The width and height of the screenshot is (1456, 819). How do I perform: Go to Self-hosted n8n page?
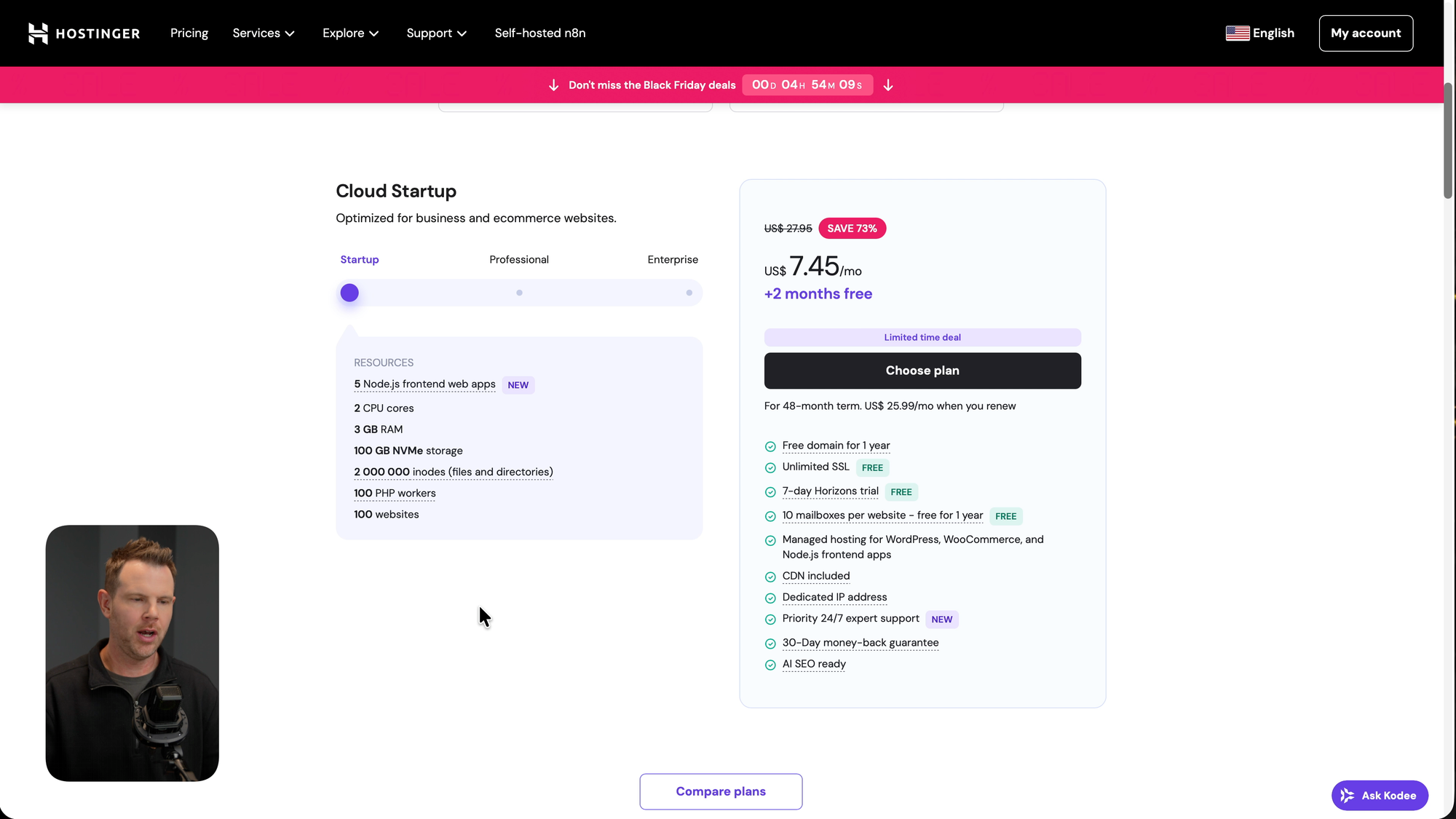540,33
